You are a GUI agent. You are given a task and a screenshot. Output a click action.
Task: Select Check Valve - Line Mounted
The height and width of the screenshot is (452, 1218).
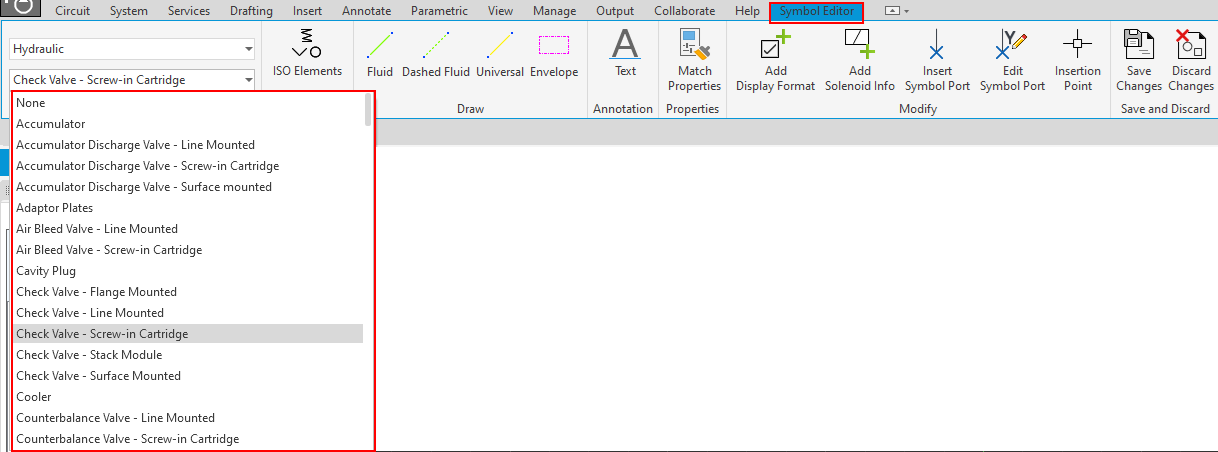pos(188,313)
